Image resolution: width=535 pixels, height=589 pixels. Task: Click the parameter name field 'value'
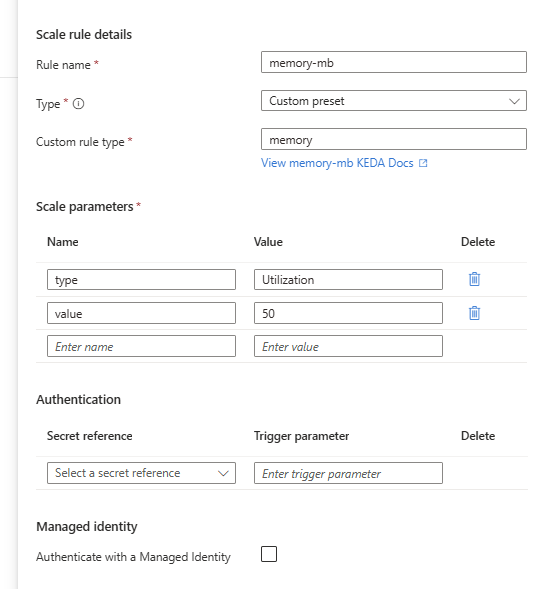click(x=141, y=313)
